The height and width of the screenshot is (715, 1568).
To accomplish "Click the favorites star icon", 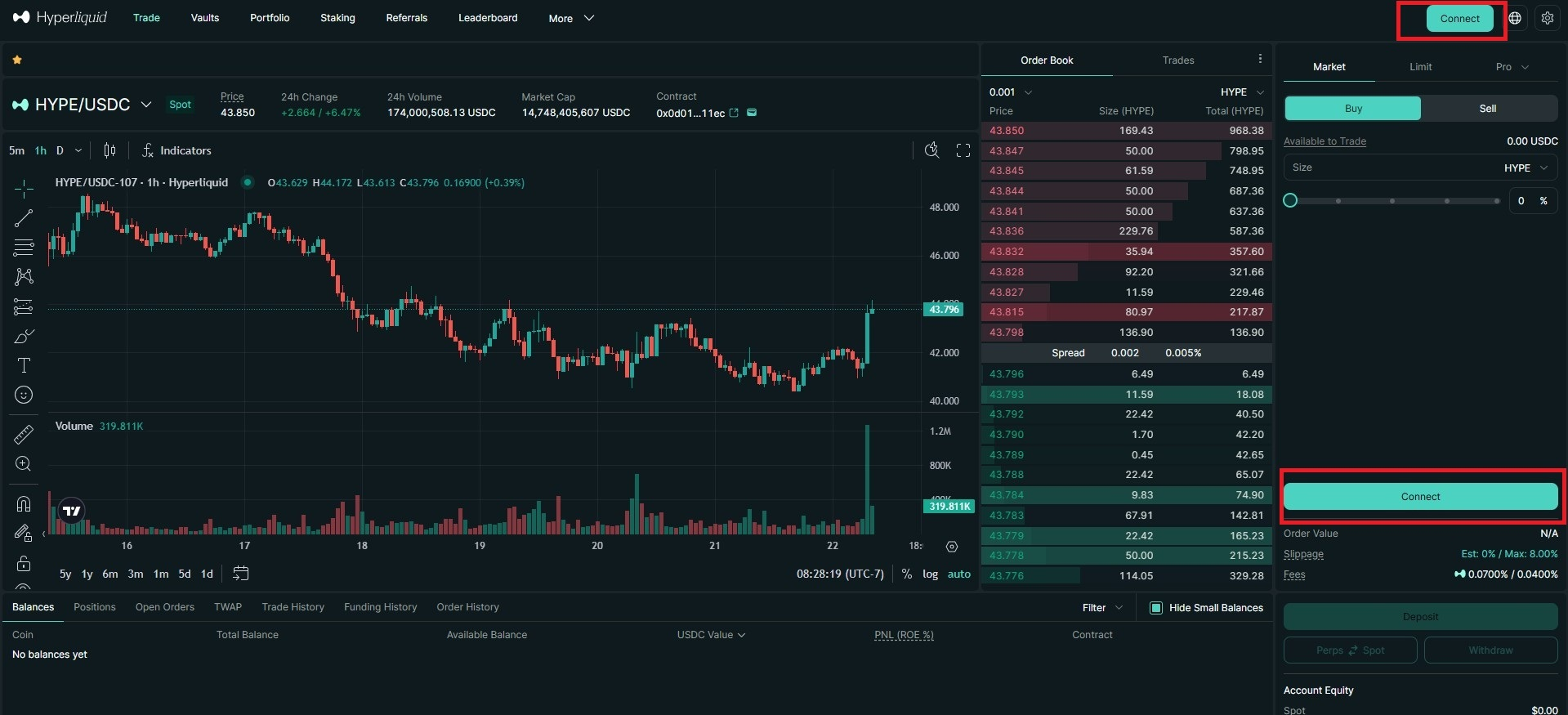I will 17,60.
